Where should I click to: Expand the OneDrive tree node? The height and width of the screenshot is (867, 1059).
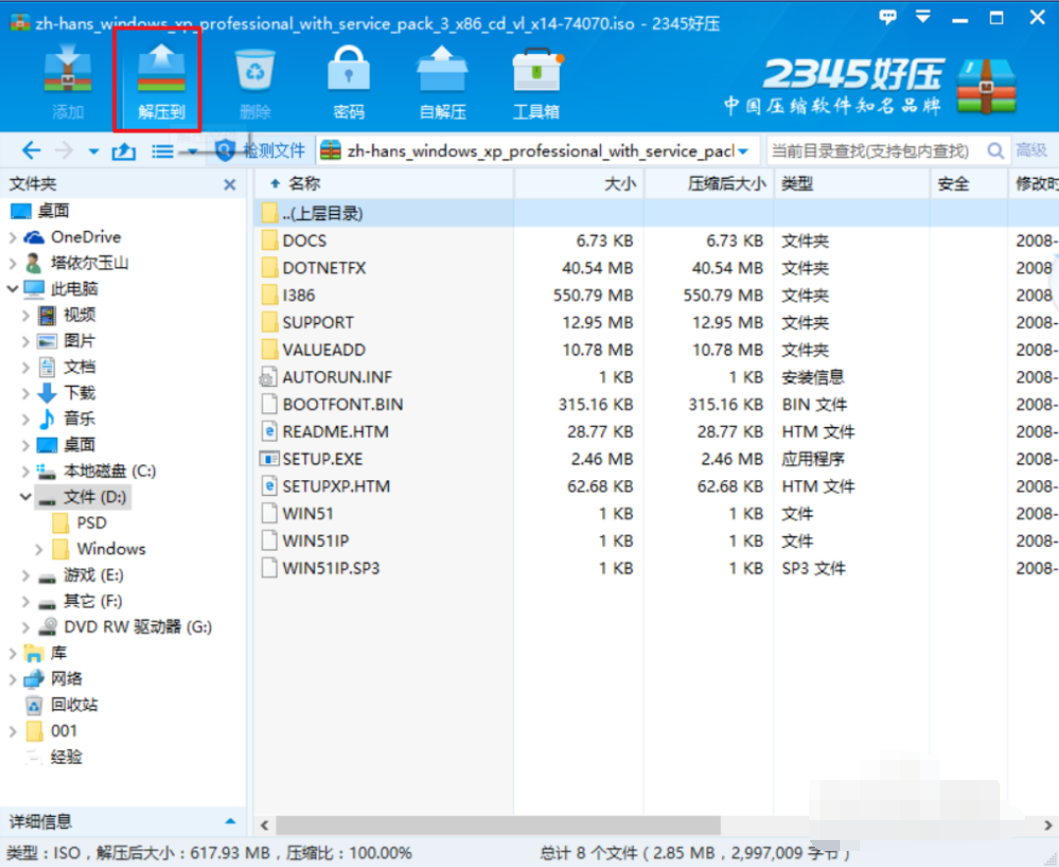pyautogui.click(x=13, y=237)
